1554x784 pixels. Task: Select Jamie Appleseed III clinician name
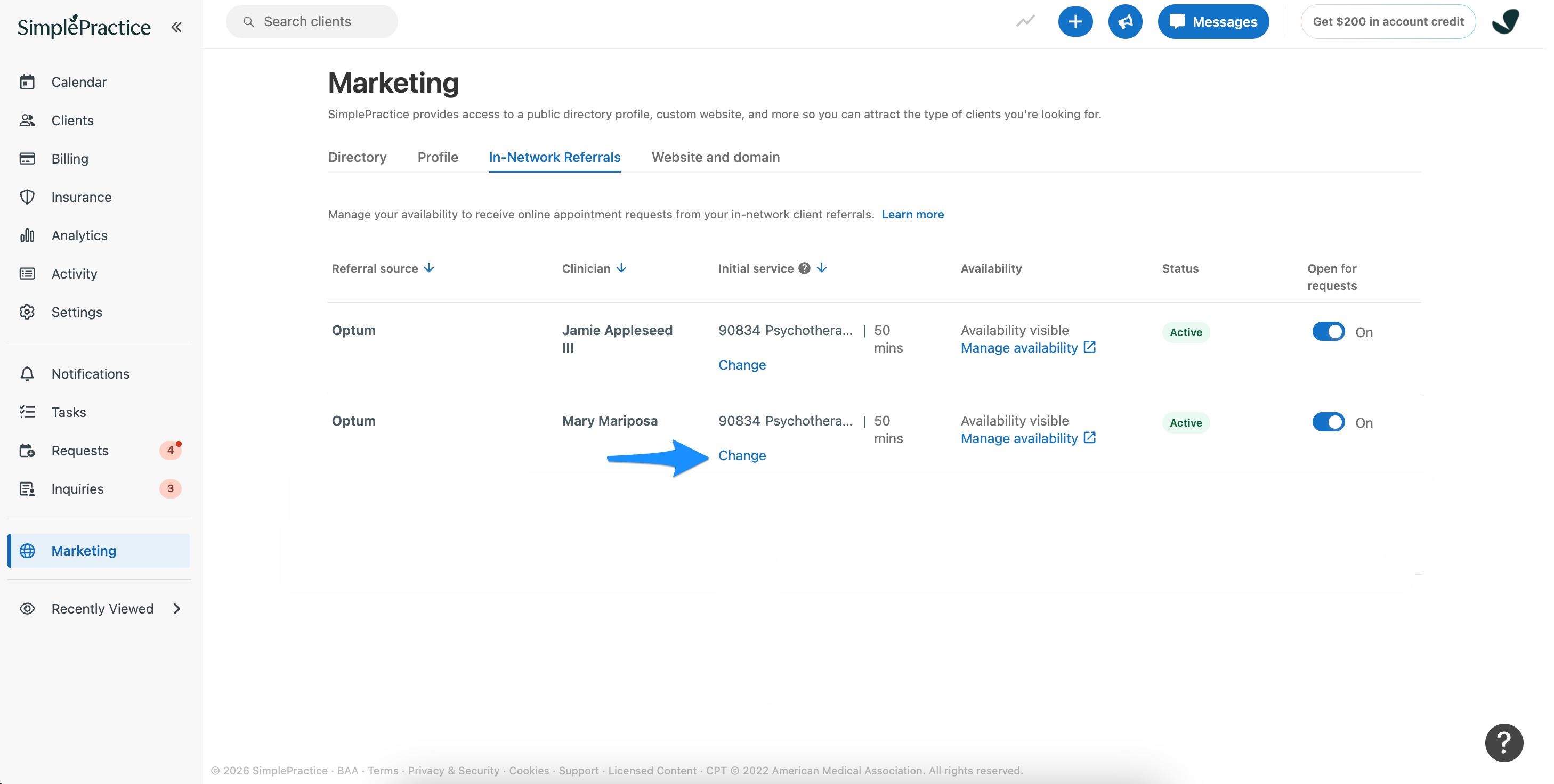(617, 339)
